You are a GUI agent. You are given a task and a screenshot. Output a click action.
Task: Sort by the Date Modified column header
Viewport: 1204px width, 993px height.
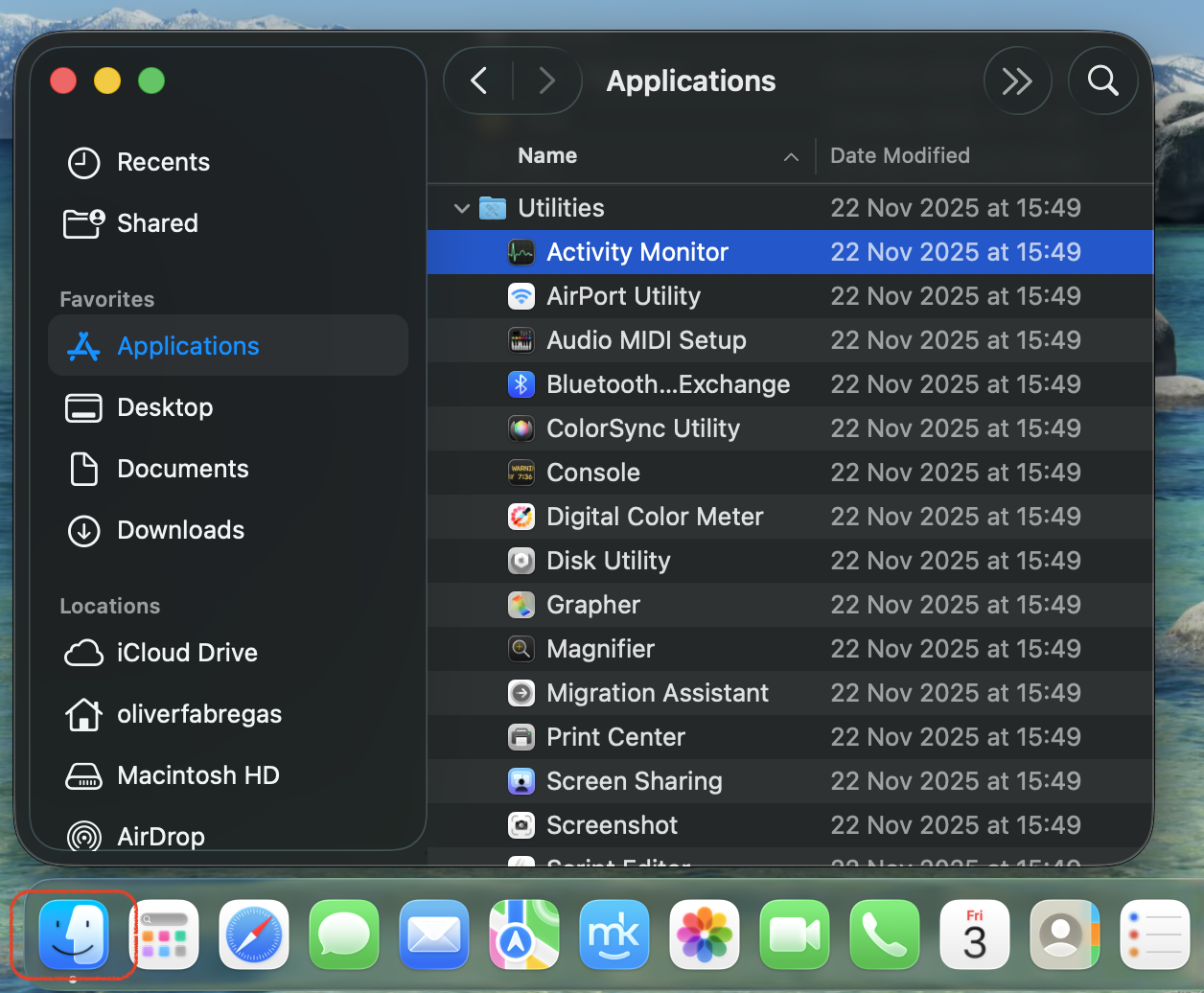(899, 156)
